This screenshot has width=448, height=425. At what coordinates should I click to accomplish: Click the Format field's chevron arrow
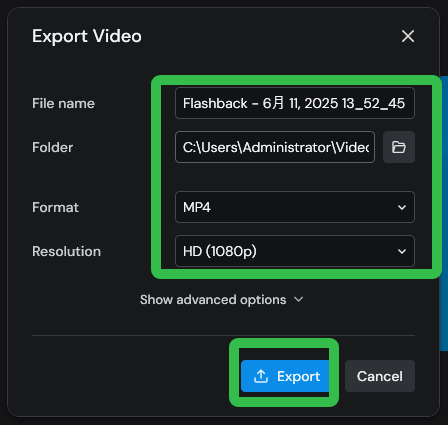pos(402,207)
